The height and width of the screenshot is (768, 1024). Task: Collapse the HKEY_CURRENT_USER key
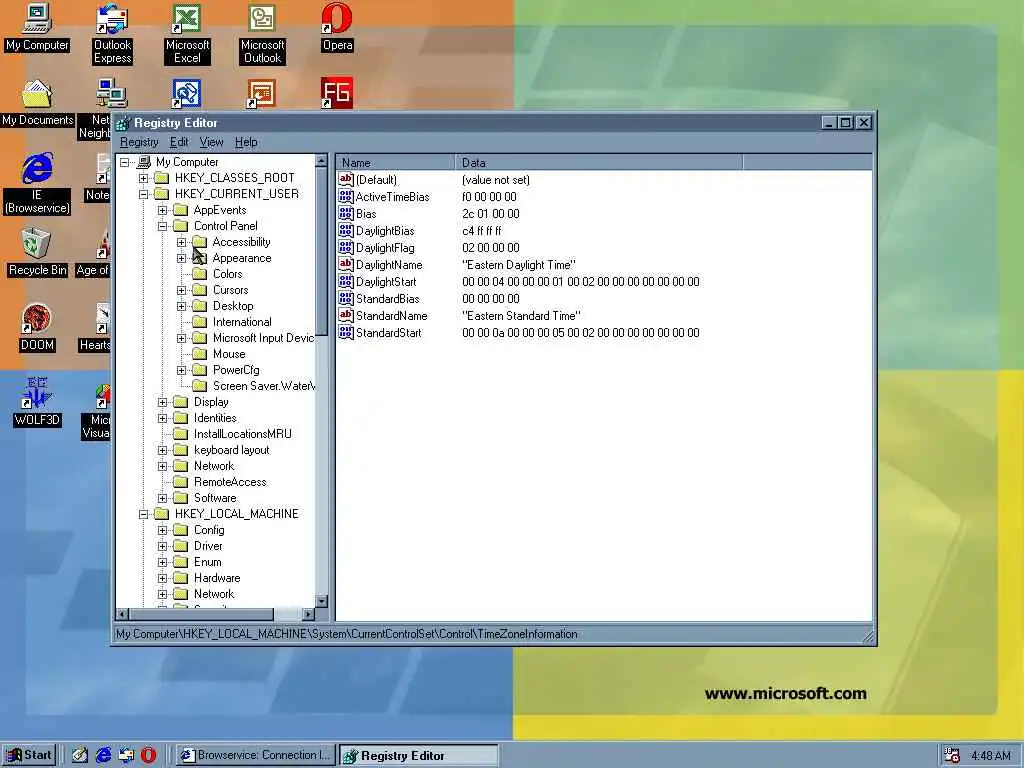144,194
